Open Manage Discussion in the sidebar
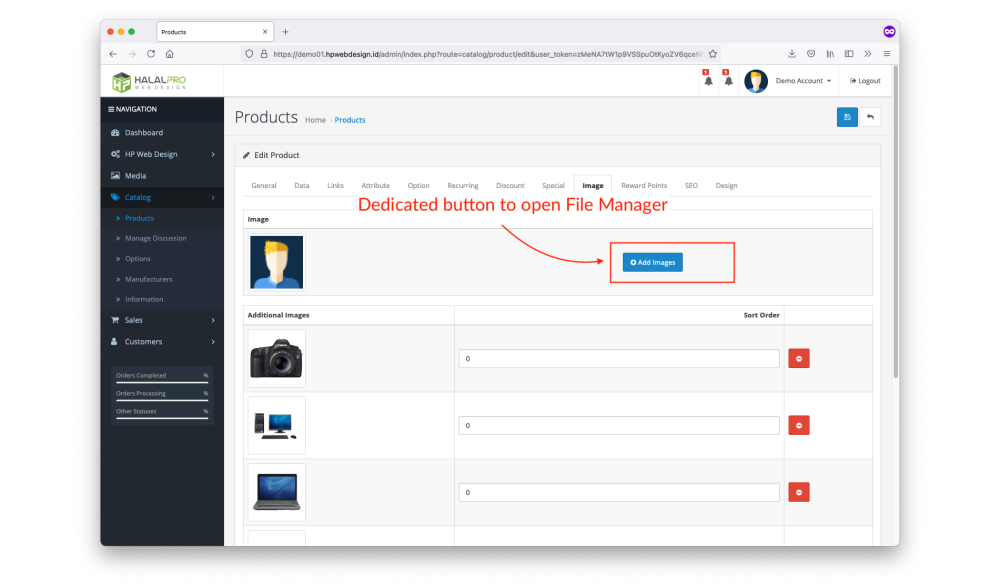 (x=155, y=238)
